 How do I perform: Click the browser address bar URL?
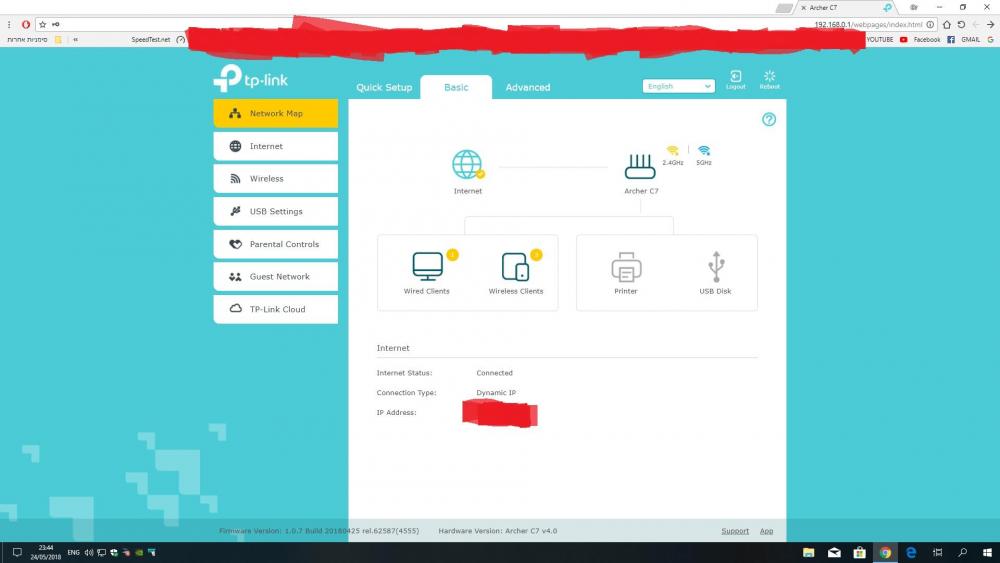[868, 24]
